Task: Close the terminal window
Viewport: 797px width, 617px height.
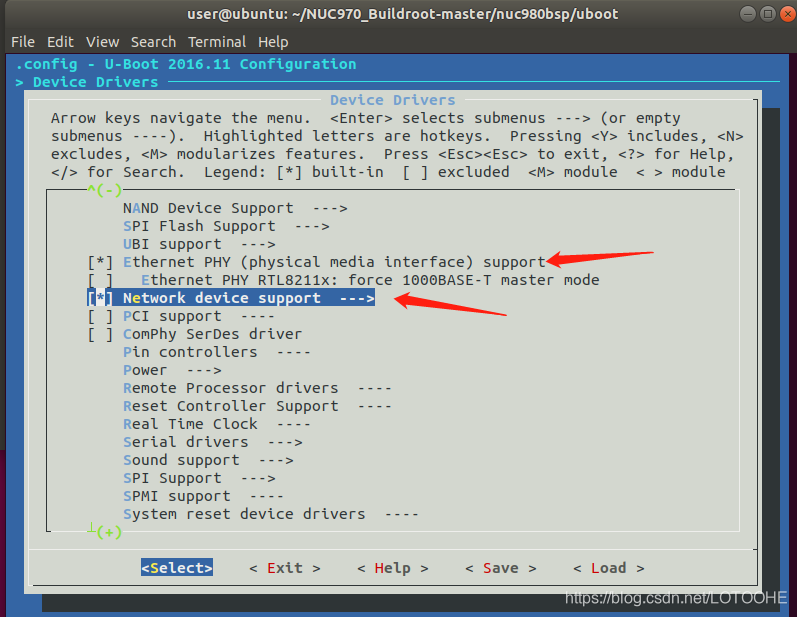Action: [x=788, y=14]
